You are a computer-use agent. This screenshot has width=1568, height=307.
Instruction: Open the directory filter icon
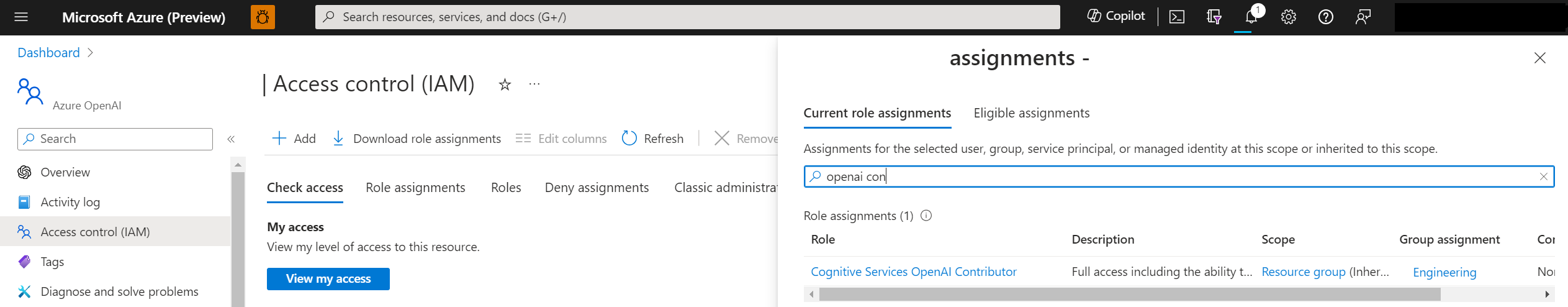point(1214,17)
